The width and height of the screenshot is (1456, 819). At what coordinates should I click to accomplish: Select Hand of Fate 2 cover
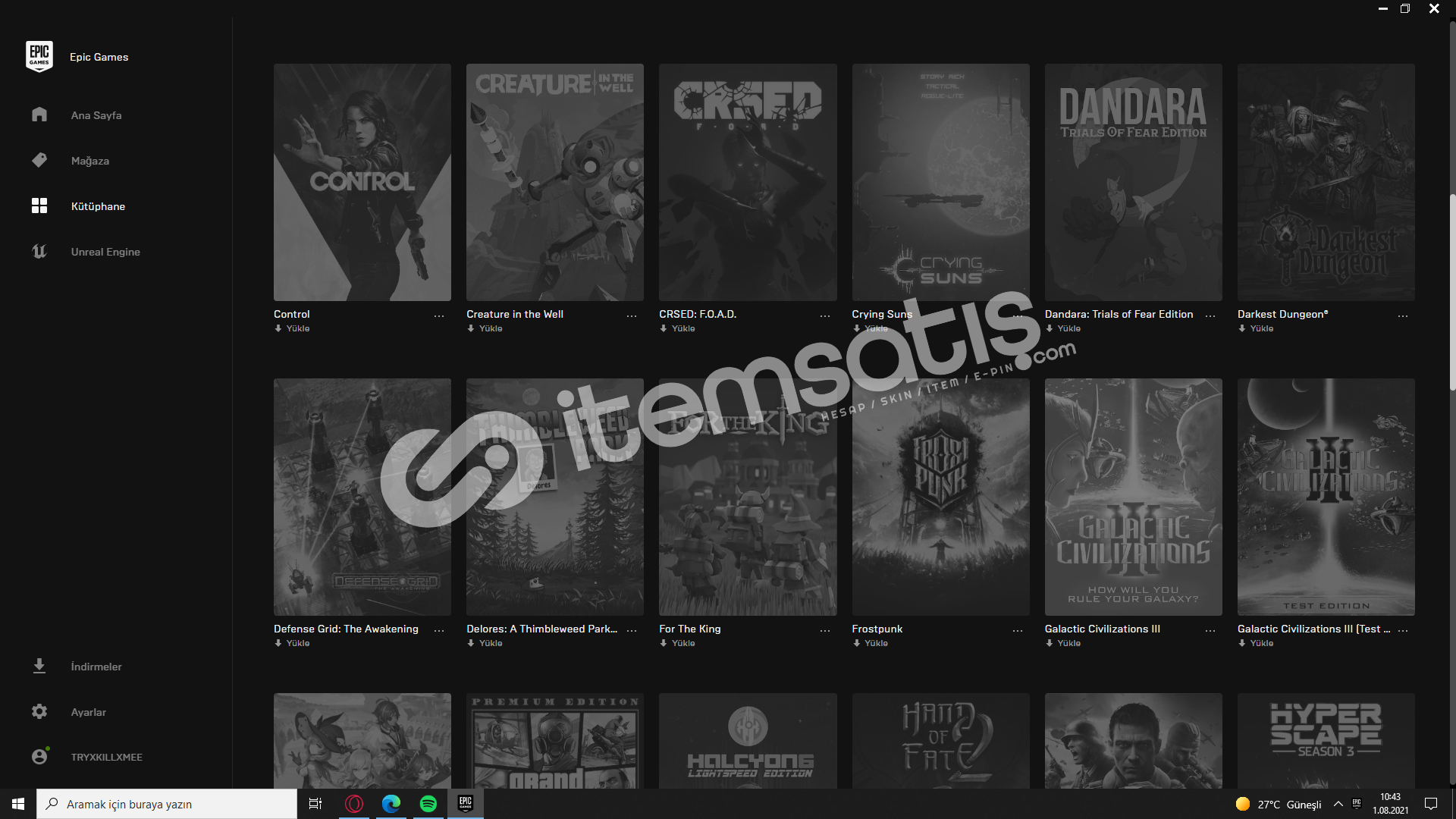(941, 741)
